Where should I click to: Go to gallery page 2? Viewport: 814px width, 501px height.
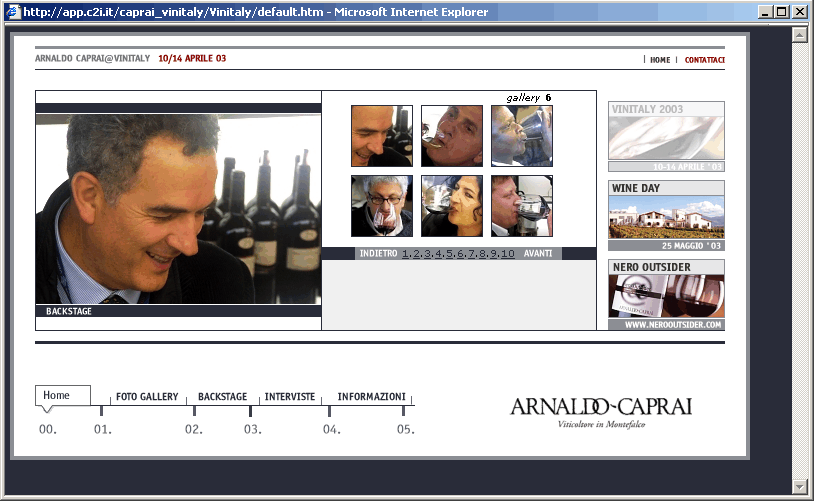[416, 253]
